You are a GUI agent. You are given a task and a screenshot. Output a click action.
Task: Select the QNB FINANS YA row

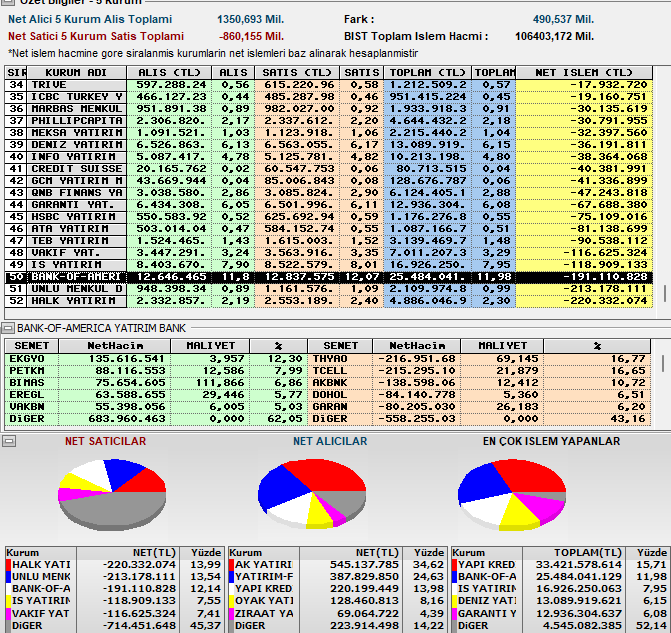click(x=329, y=193)
